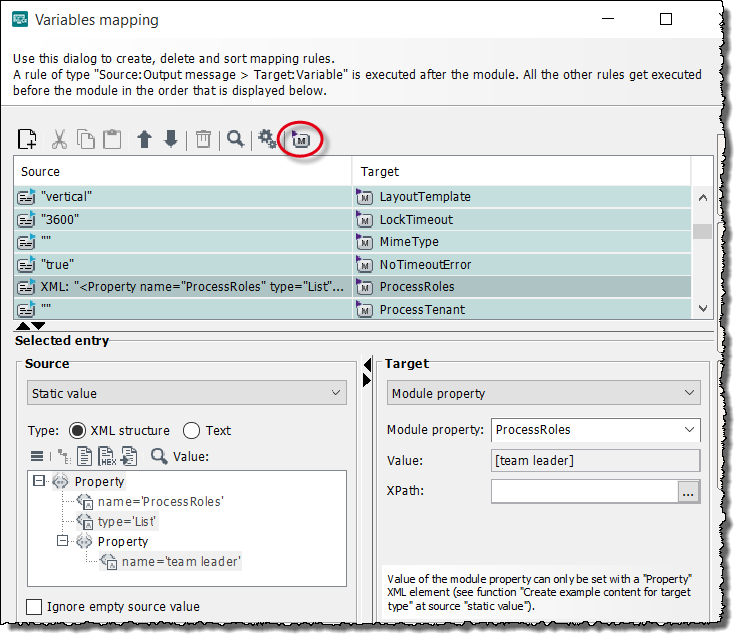Open the Module property target type dropdown
The width and height of the screenshot is (742, 642).
point(543,394)
